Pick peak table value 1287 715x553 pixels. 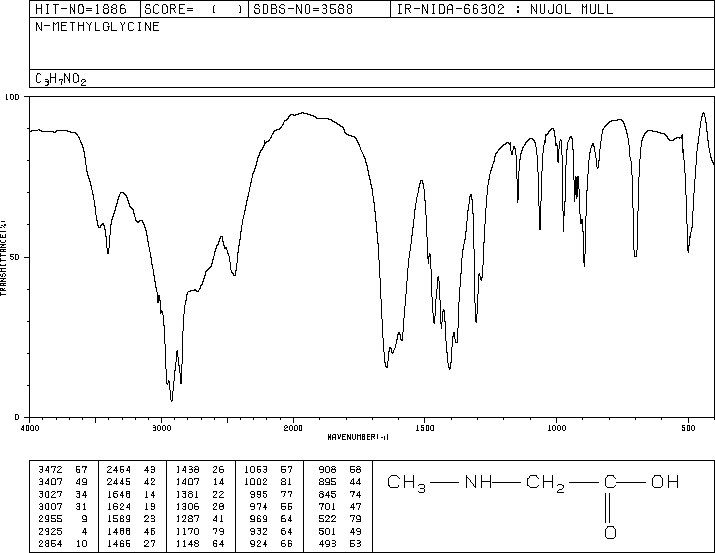coord(187,519)
